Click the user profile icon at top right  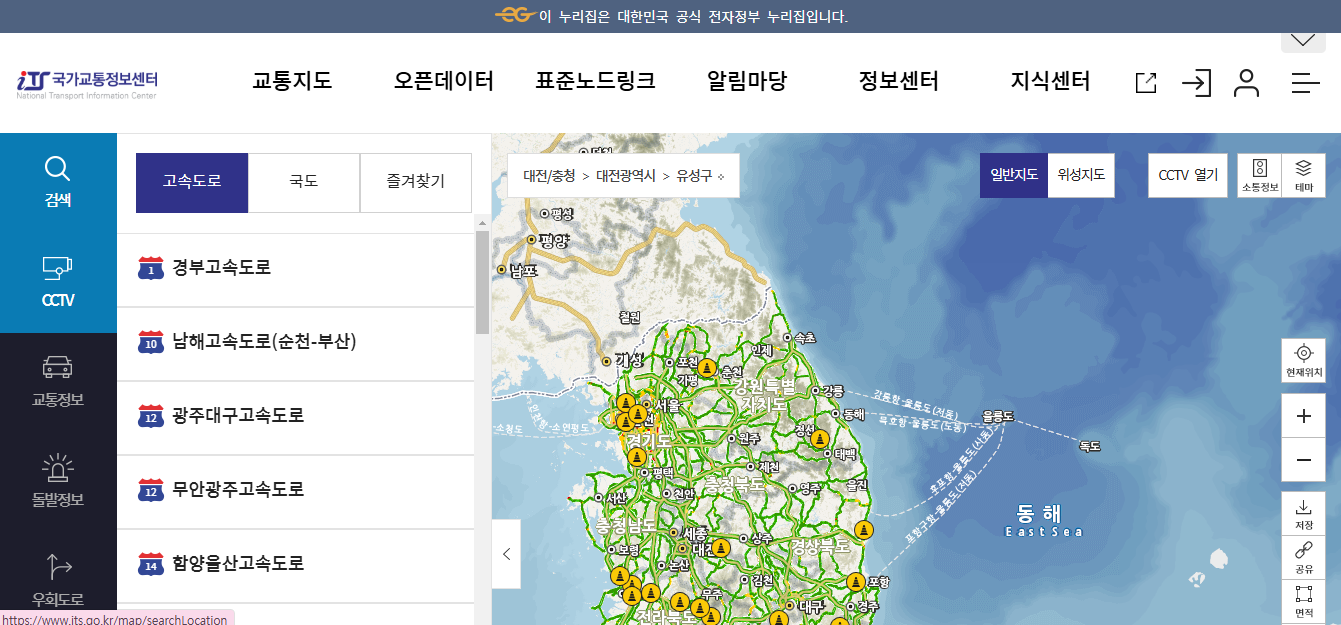pos(1247,84)
